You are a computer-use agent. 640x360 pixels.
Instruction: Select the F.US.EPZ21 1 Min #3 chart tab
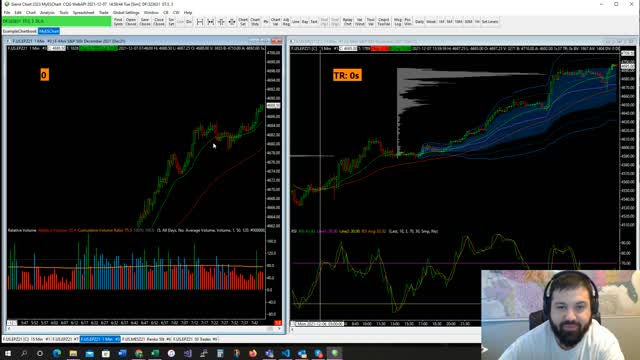click(x=100, y=339)
